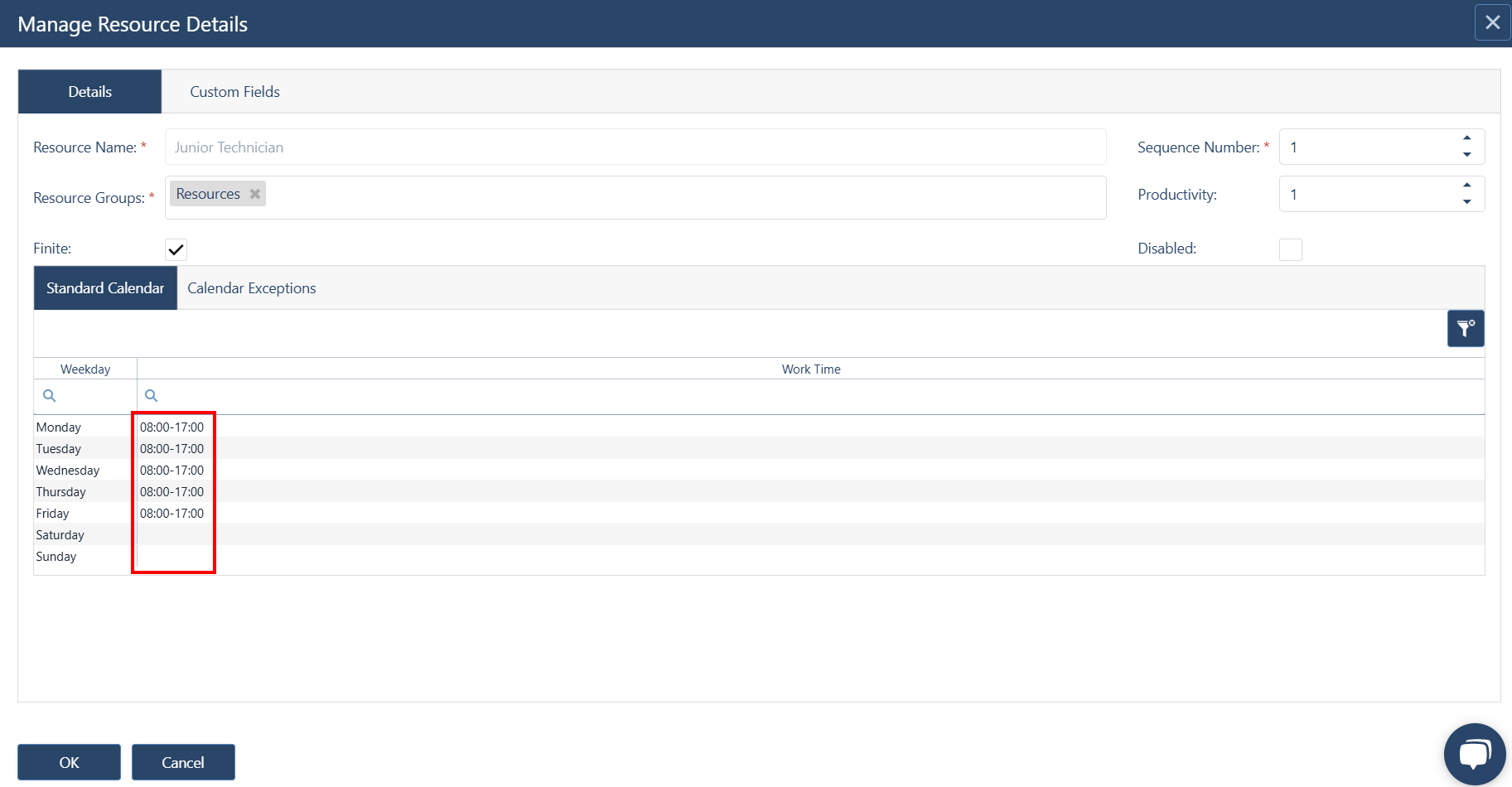Focus the Resource Name input field
Viewport: 1512px width, 787px height.
pos(635,147)
